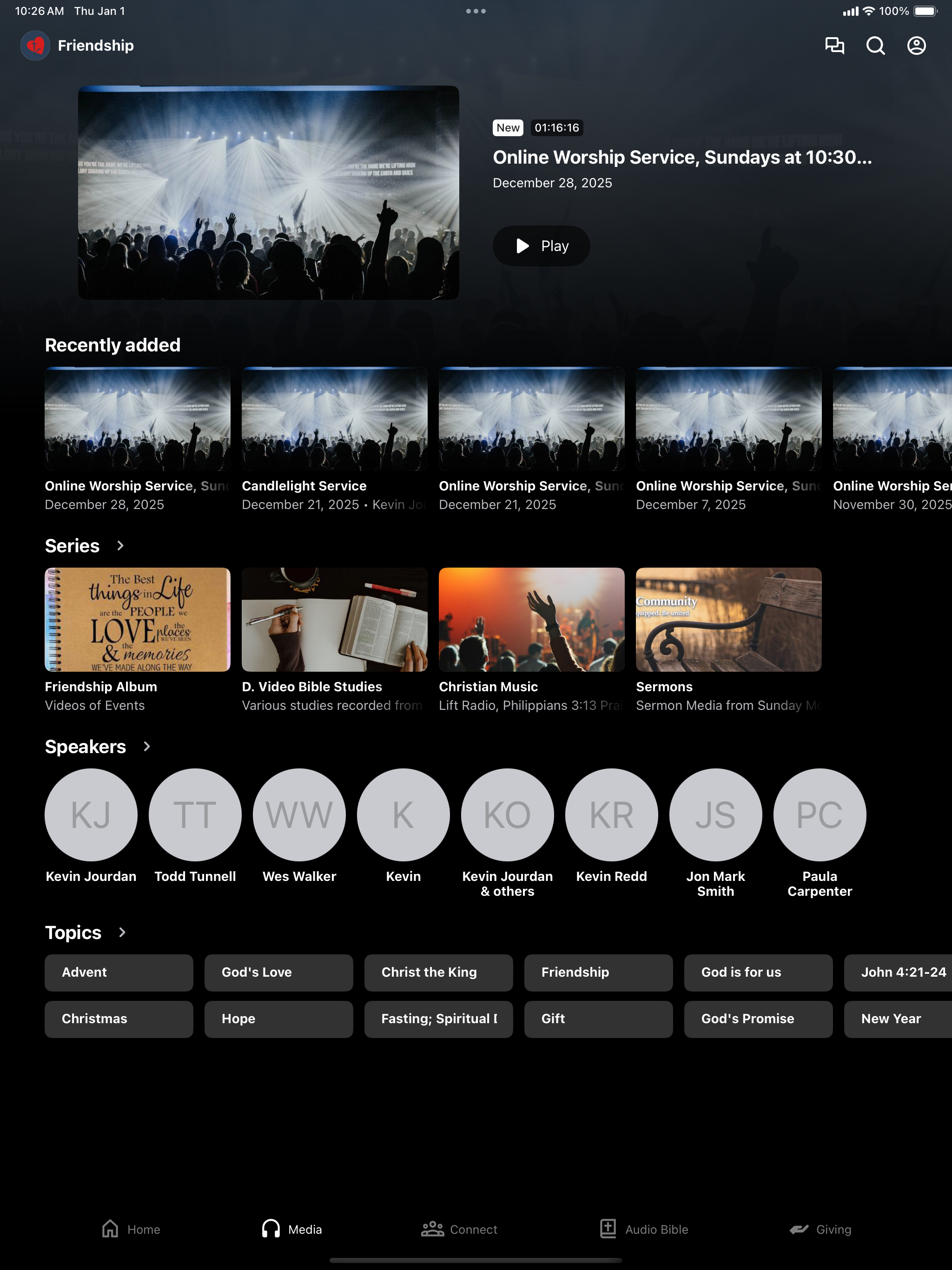Expand the Series section chevron
Image resolution: width=952 pixels, height=1270 pixels.
(120, 545)
